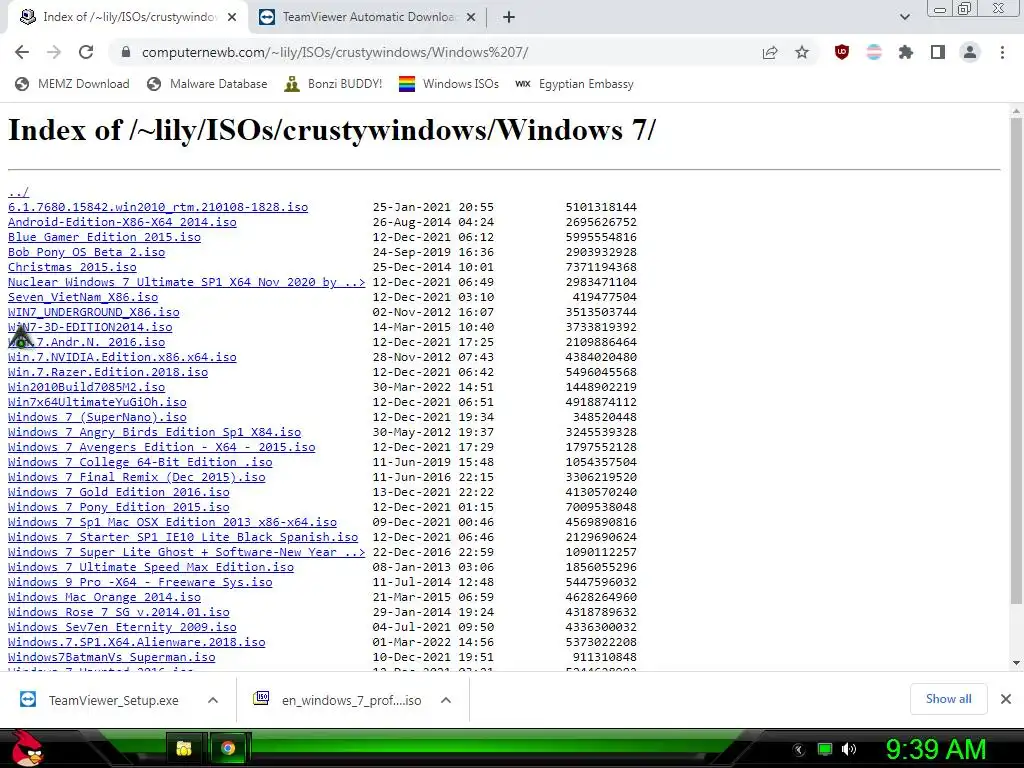Open MEMZ Download bookmark
Screen dimensions: 1024x768
point(72,84)
